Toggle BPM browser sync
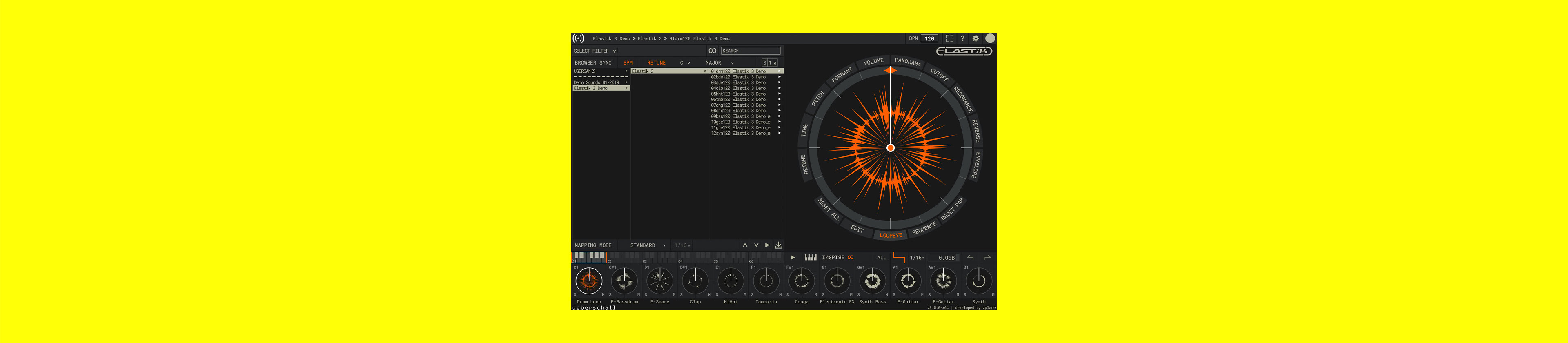Image resolution: width=1568 pixels, height=343 pixels. point(628,62)
